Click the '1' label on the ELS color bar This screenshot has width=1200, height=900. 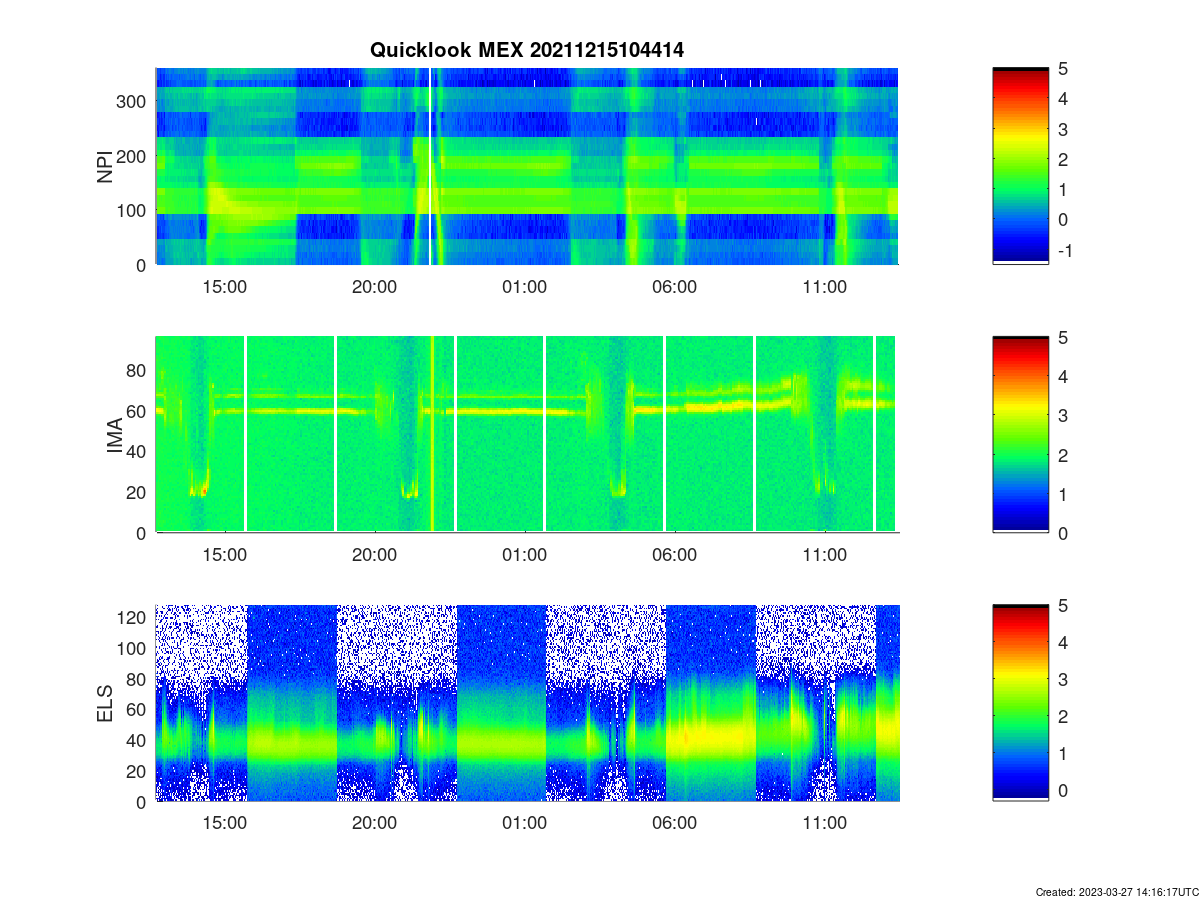(1062, 753)
